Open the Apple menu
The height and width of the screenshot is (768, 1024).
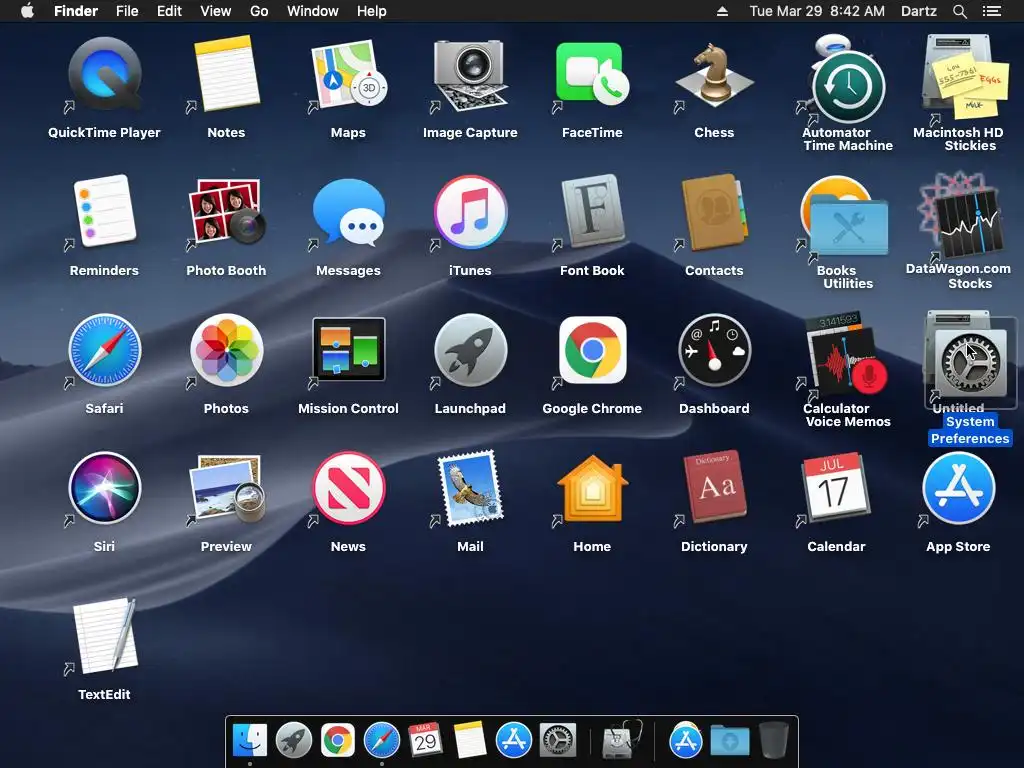(27, 11)
